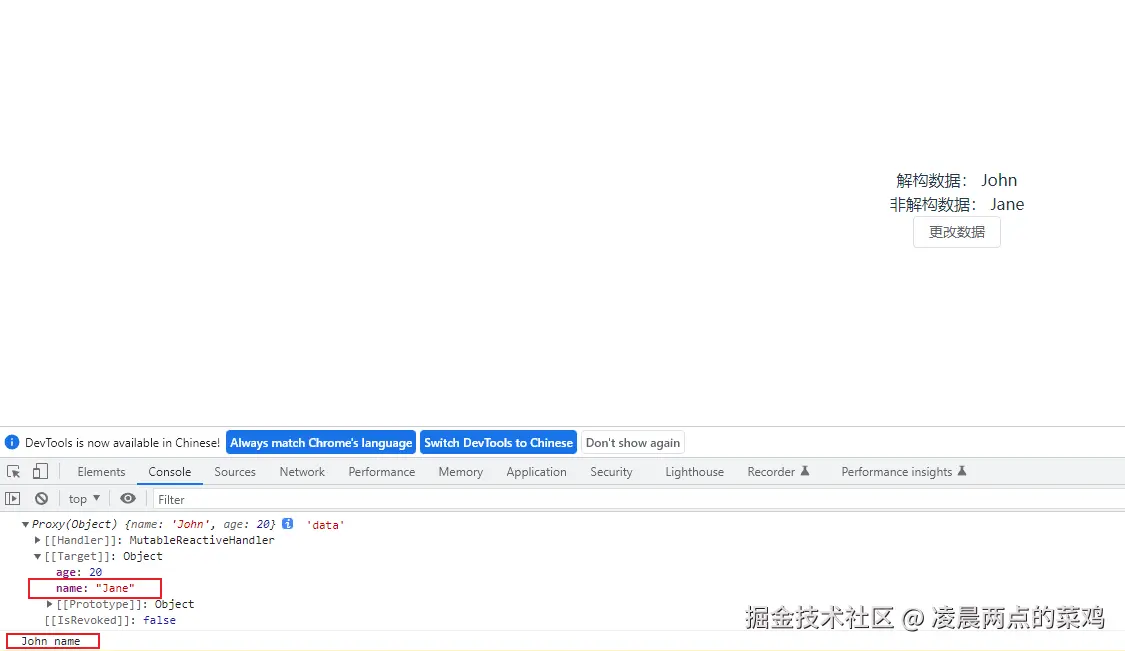Click the 更改数据 button

pyautogui.click(x=956, y=232)
